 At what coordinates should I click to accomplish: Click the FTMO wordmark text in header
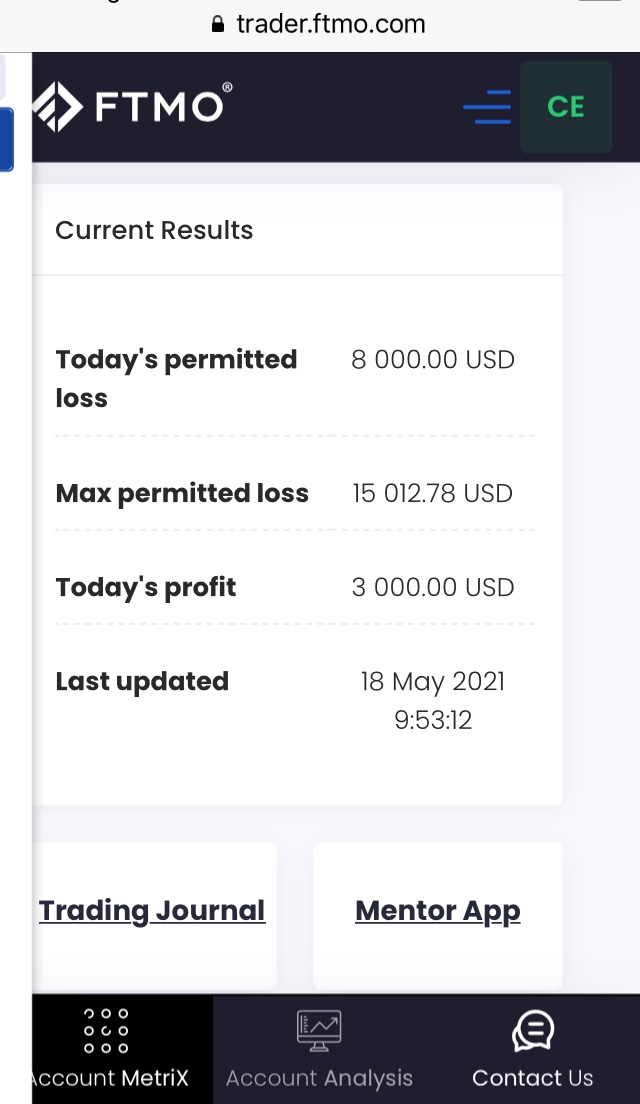tap(160, 106)
